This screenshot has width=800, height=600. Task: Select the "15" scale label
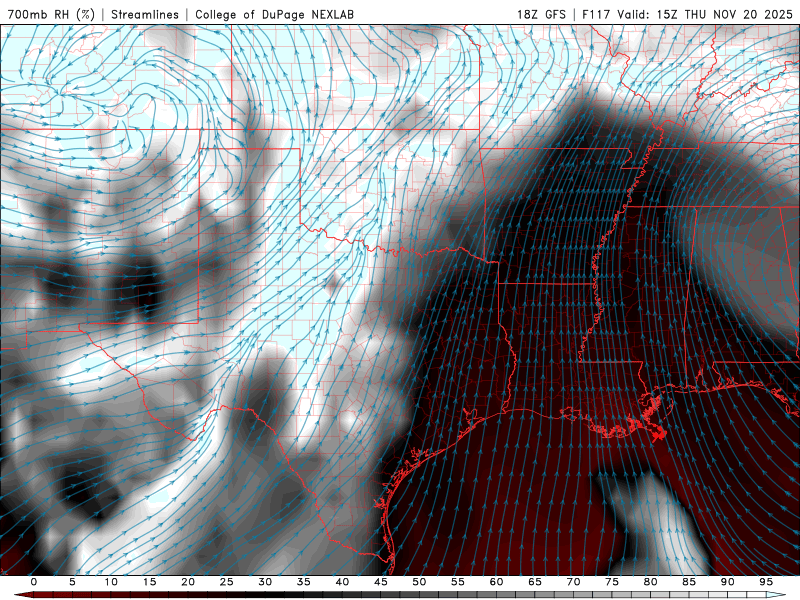pos(149,582)
